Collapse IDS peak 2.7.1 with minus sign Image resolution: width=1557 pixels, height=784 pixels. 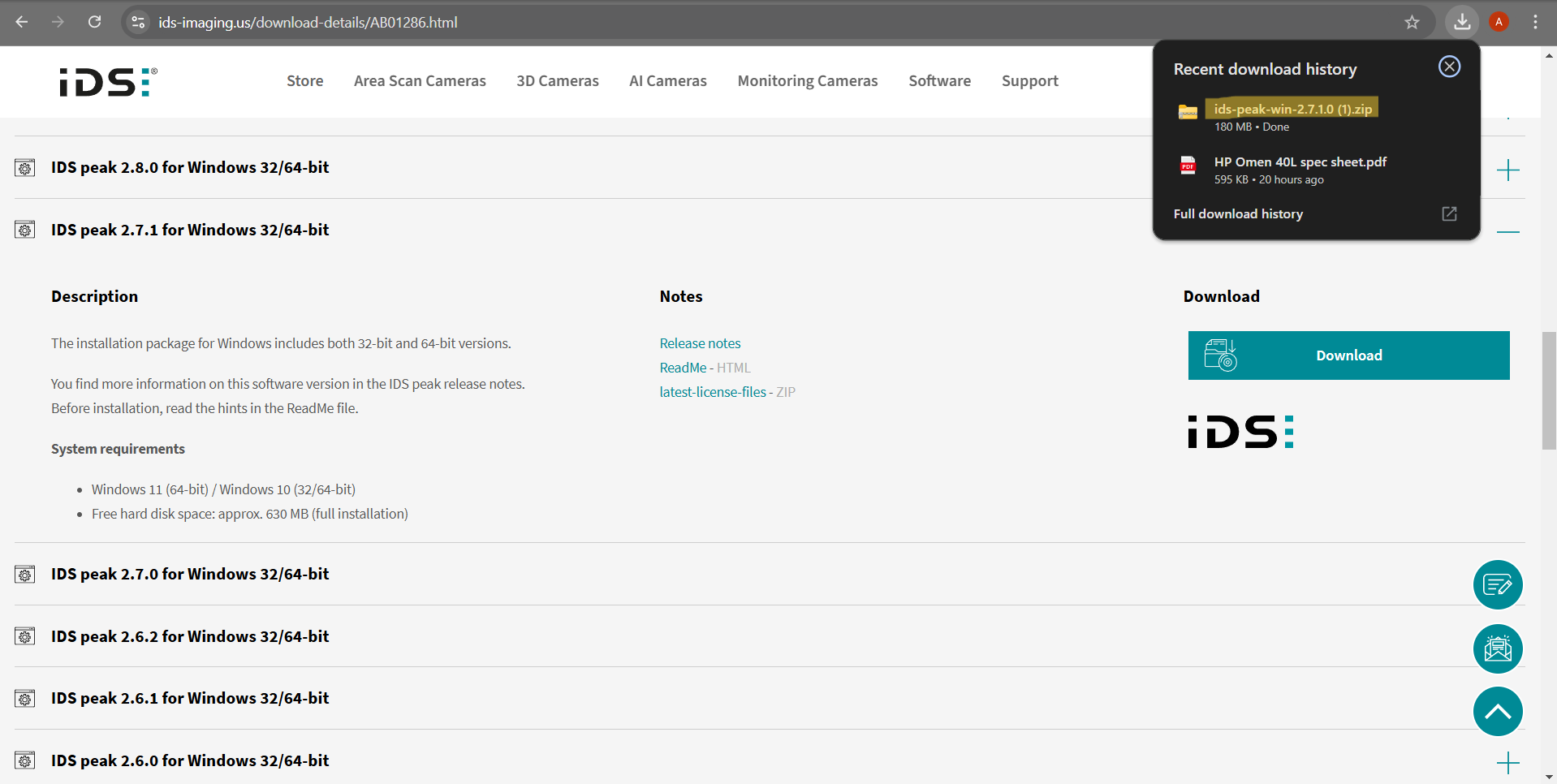point(1507,232)
